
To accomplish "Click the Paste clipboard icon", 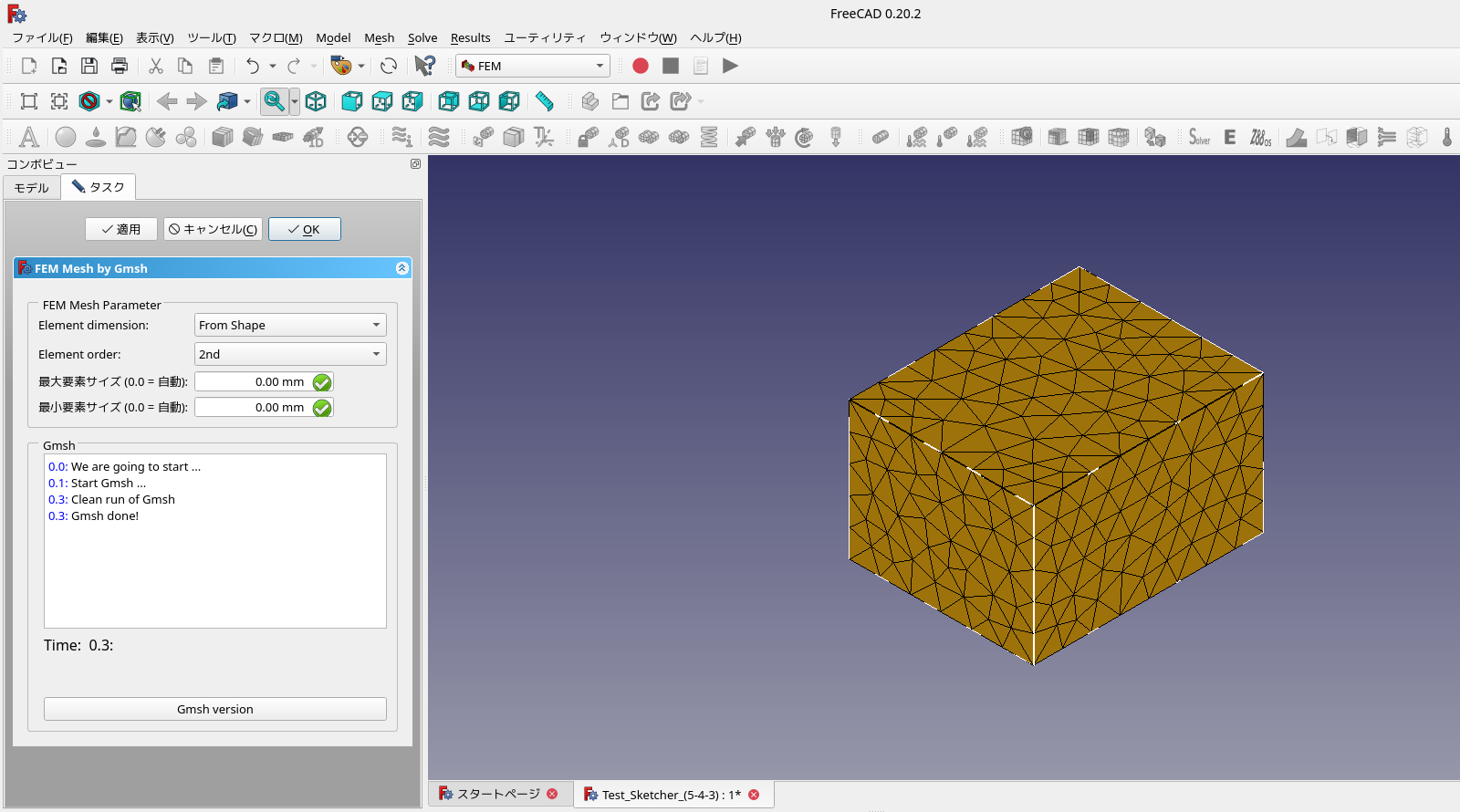I will click(216, 66).
